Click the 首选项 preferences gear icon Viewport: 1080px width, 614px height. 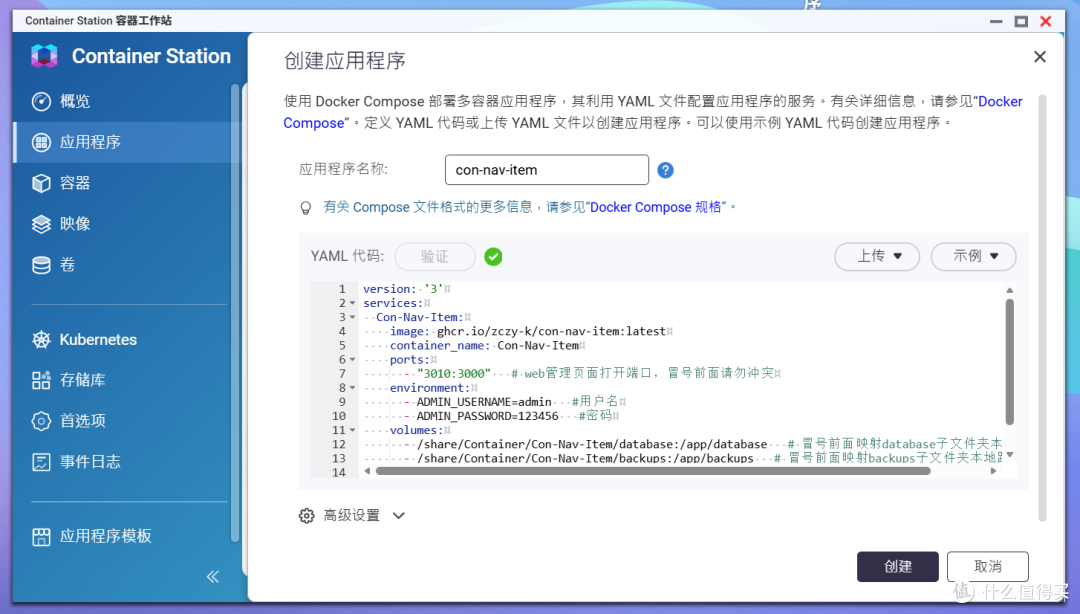[41, 420]
